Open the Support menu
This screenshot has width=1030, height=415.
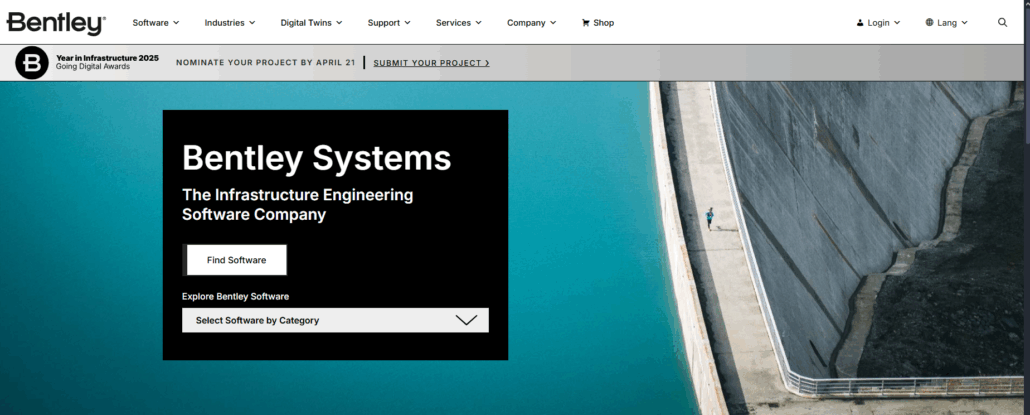pyautogui.click(x=389, y=22)
